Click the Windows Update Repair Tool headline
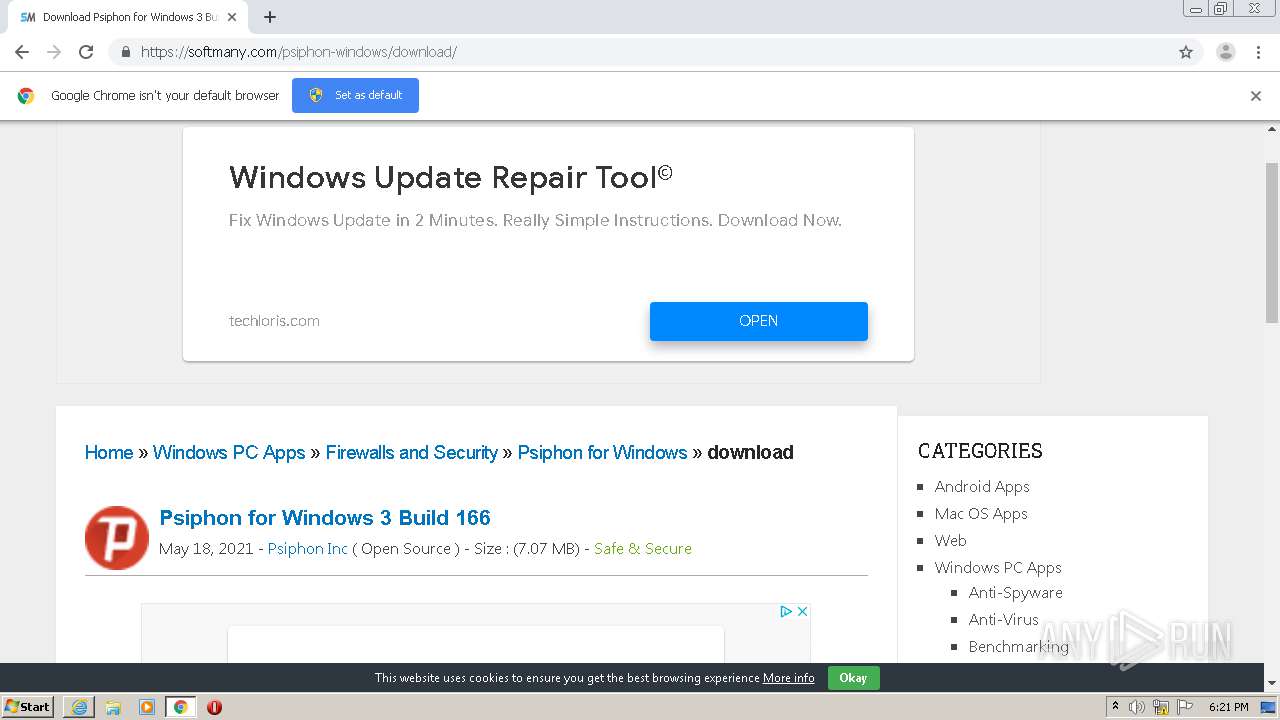The width and height of the screenshot is (1280, 720). coord(451,177)
